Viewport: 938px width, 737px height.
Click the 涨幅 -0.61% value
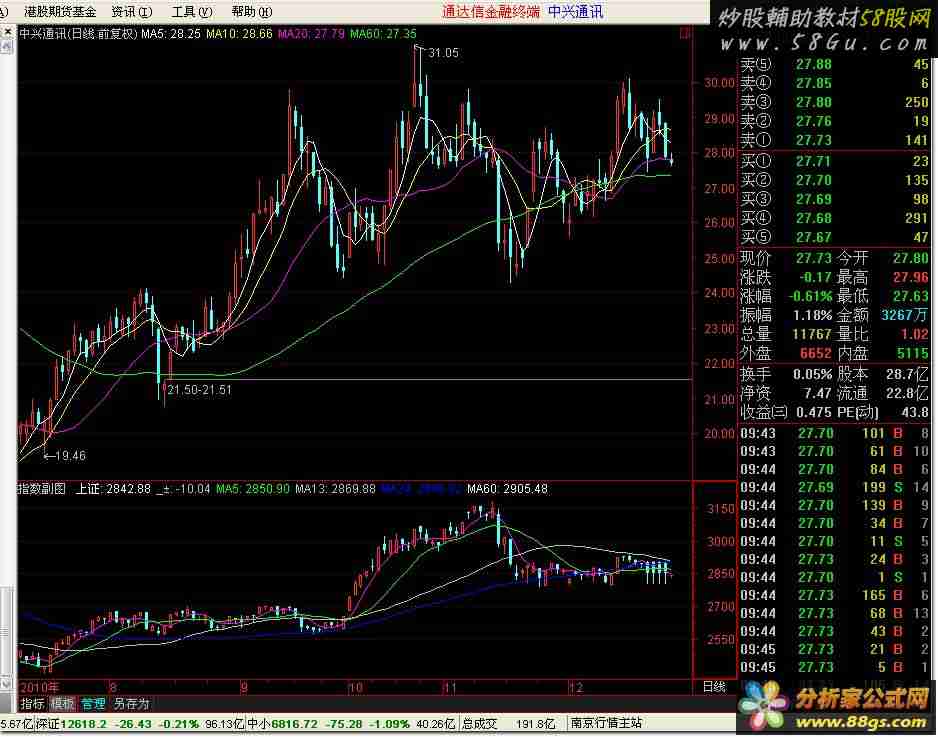[x=809, y=296]
